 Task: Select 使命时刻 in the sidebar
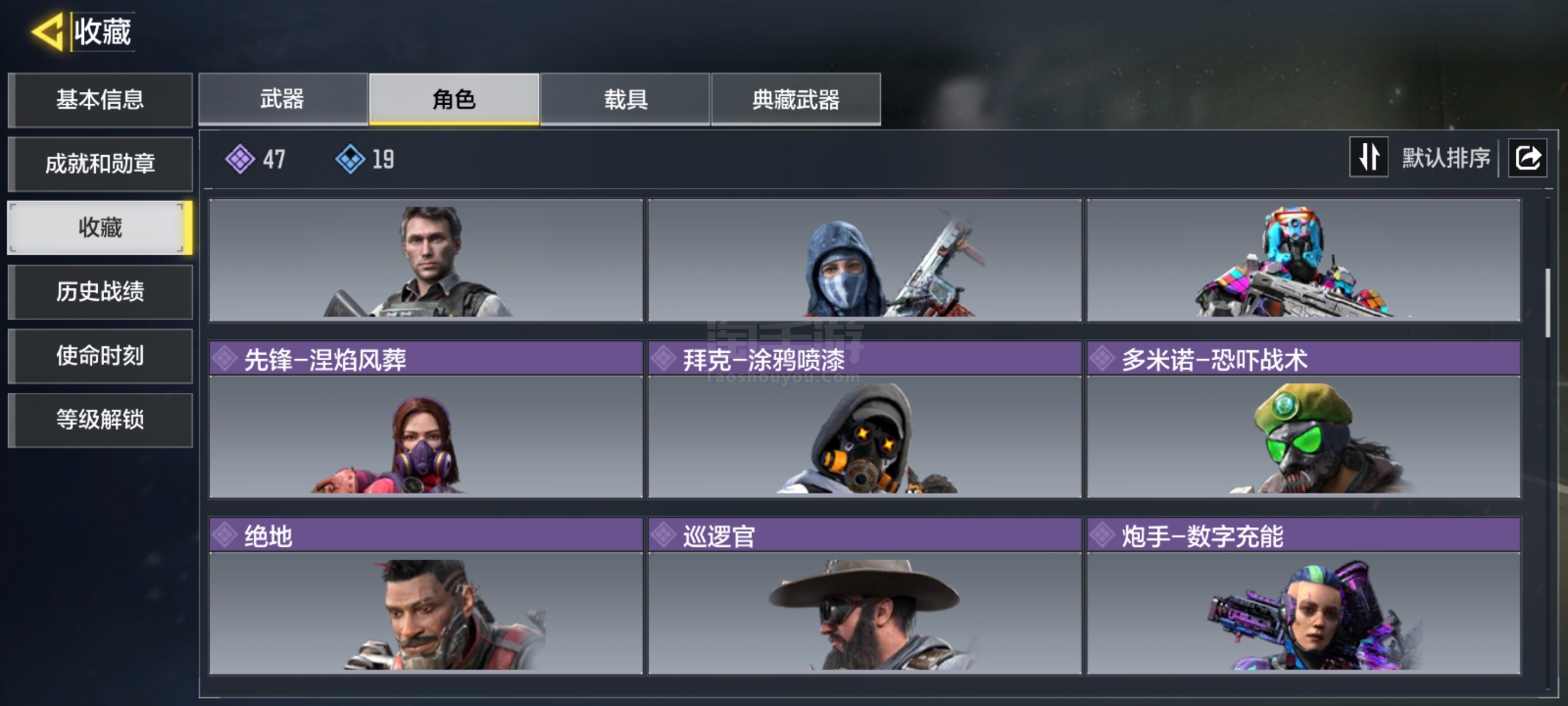pos(100,355)
